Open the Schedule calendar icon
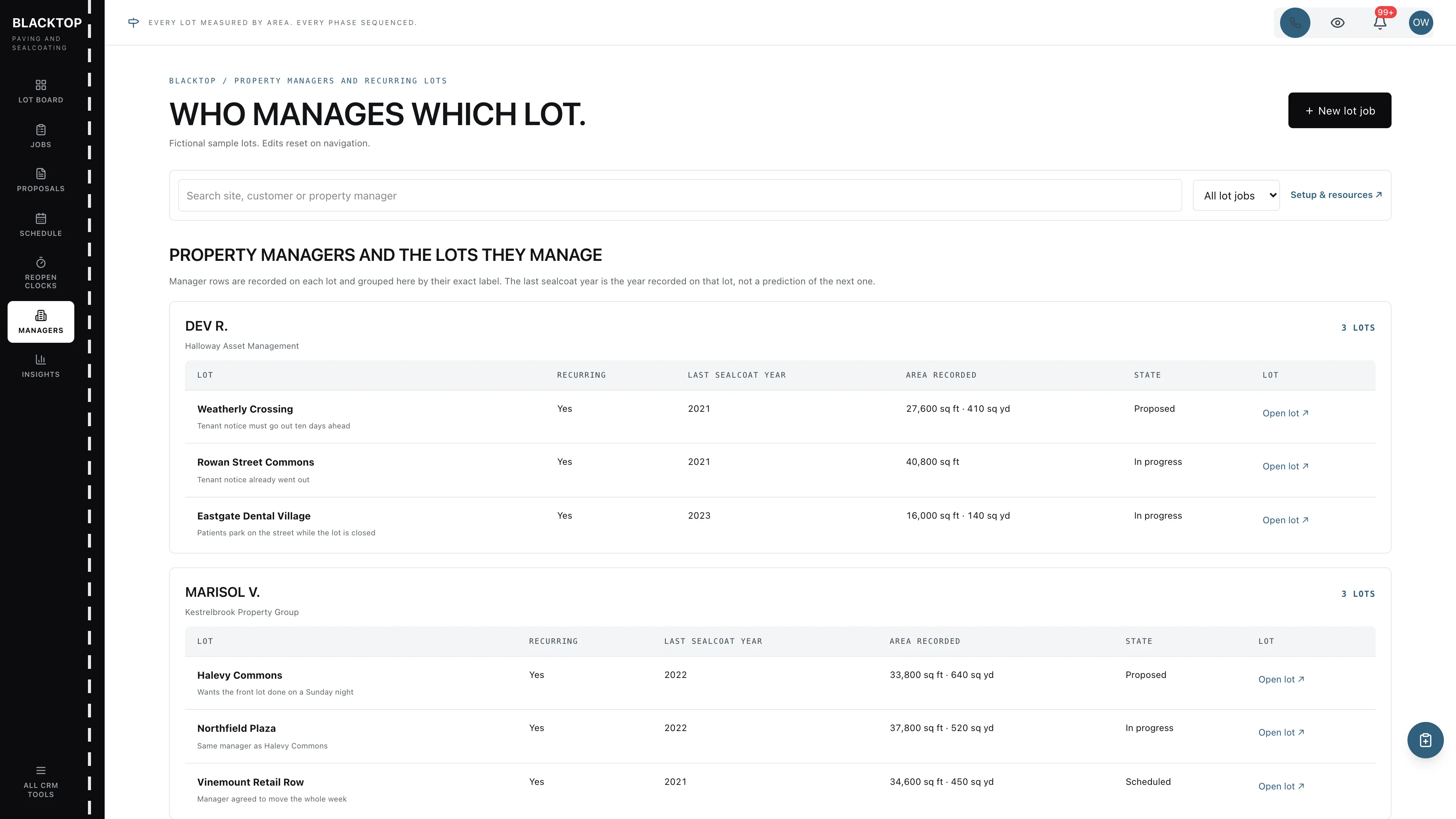 41,225
